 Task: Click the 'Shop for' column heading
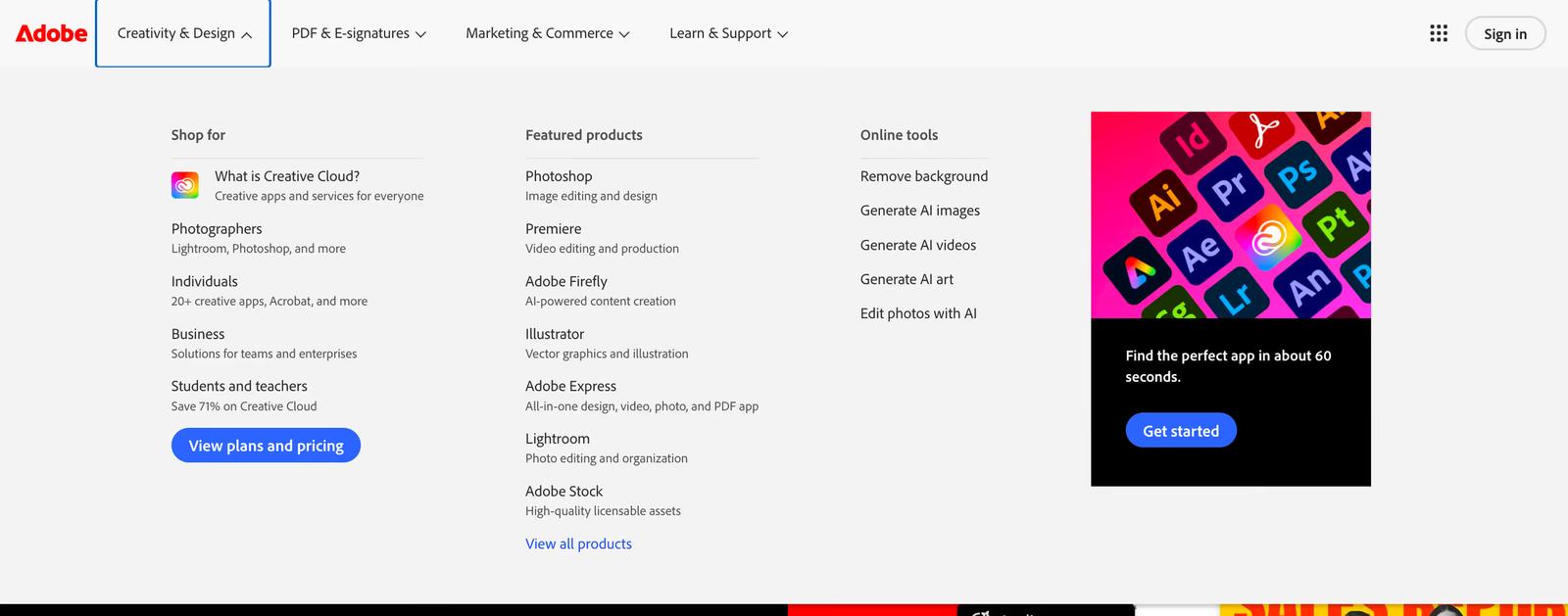tap(198, 135)
